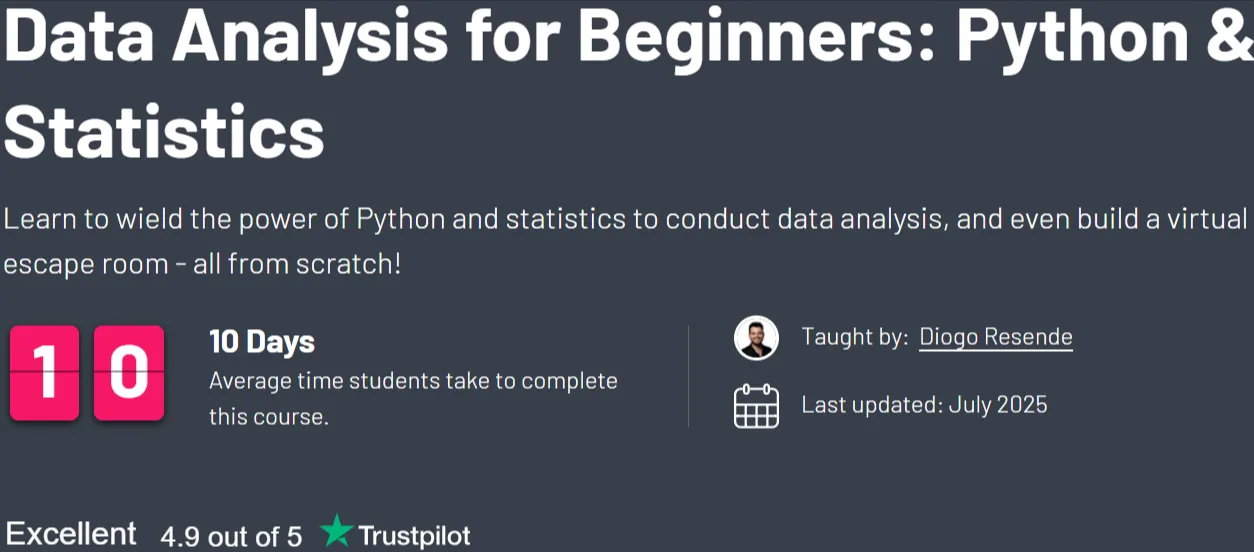
Task: Open the Diogo Resende instructor link
Action: (996, 337)
